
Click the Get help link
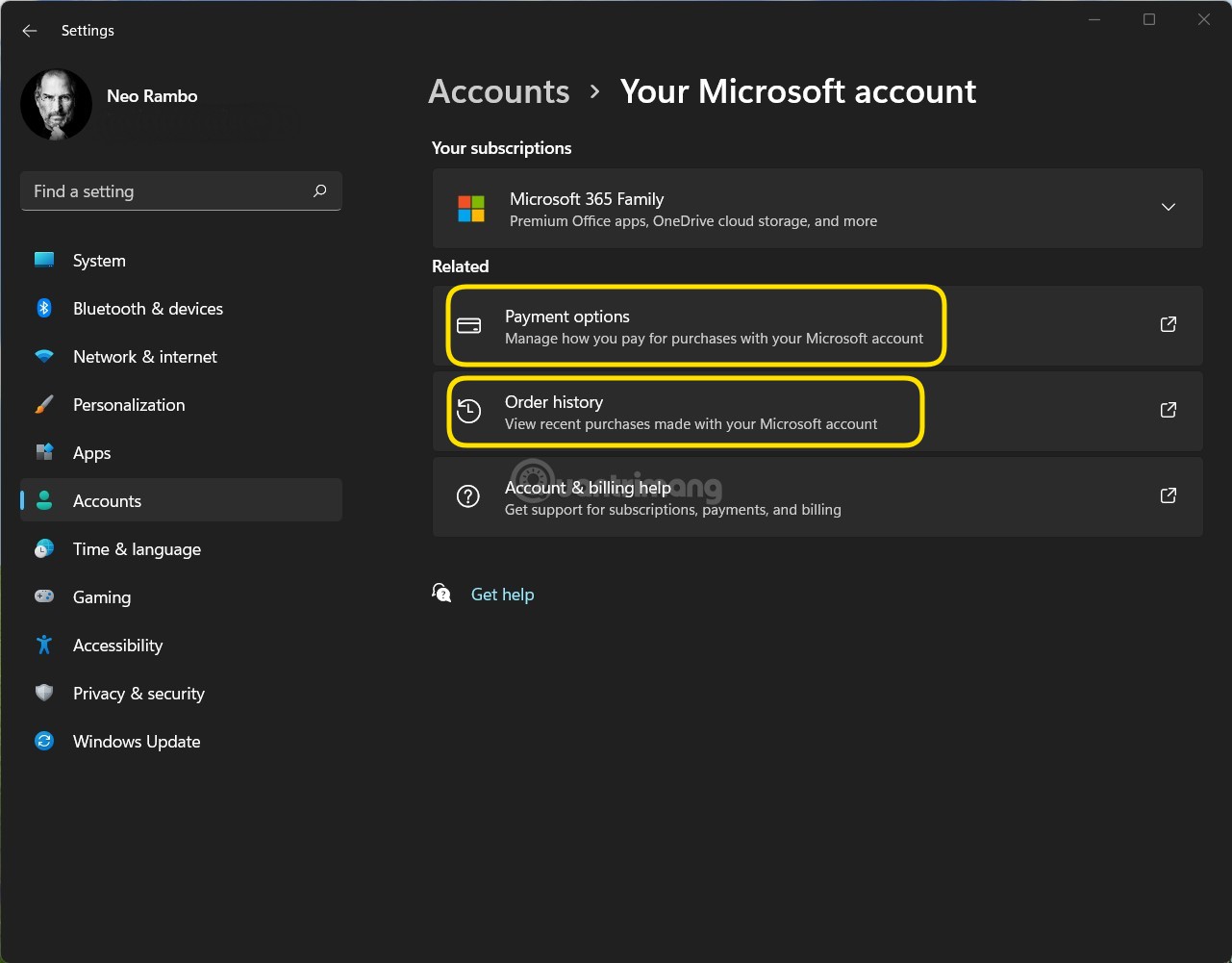(502, 595)
